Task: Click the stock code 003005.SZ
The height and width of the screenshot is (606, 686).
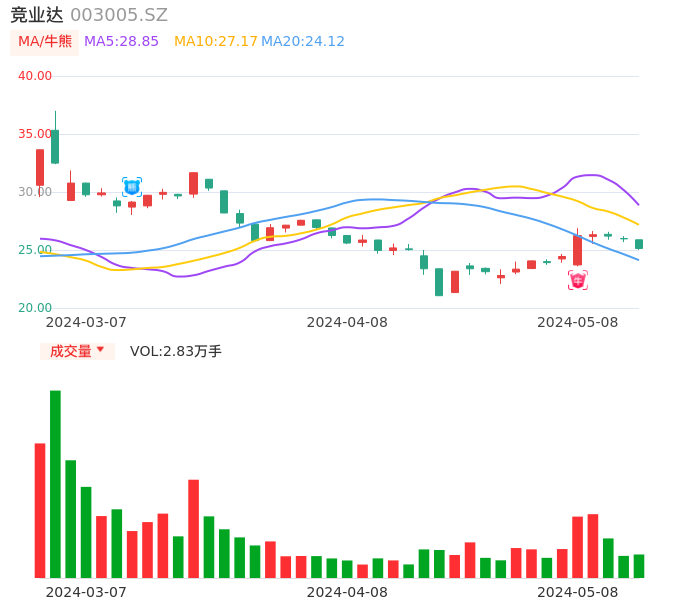Action: click(119, 15)
